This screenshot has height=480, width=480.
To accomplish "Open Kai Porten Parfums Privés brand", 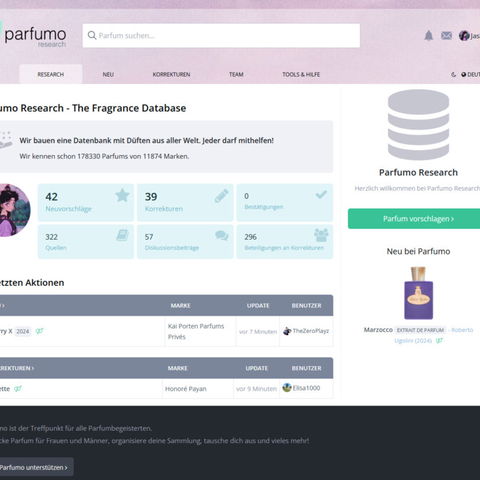I will 196,331.
